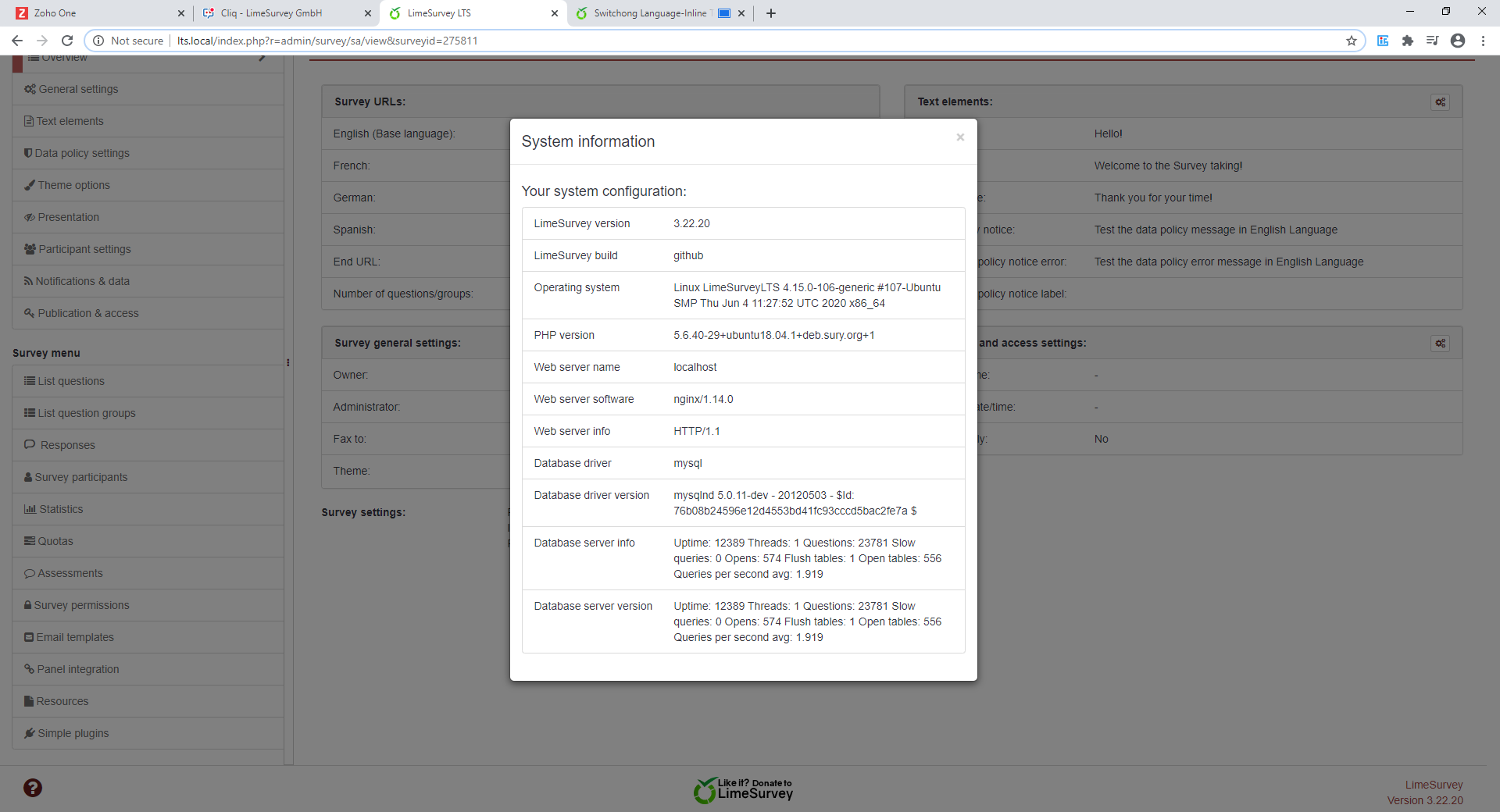Click the System information dialog title
The height and width of the screenshot is (812, 1500).
(588, 141)
